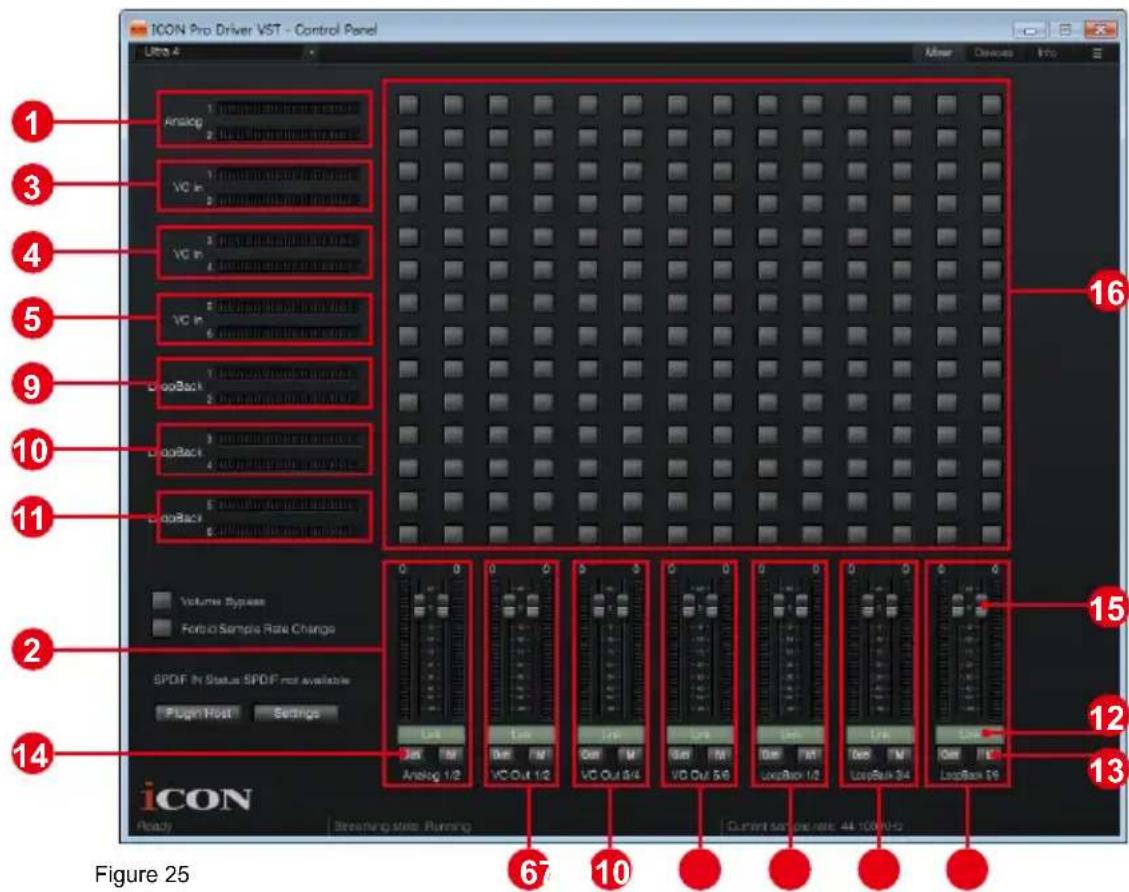This screenshot has width=1129, height=892.
Task: Click the right fader of Analog 1/2
Action: 443,605
